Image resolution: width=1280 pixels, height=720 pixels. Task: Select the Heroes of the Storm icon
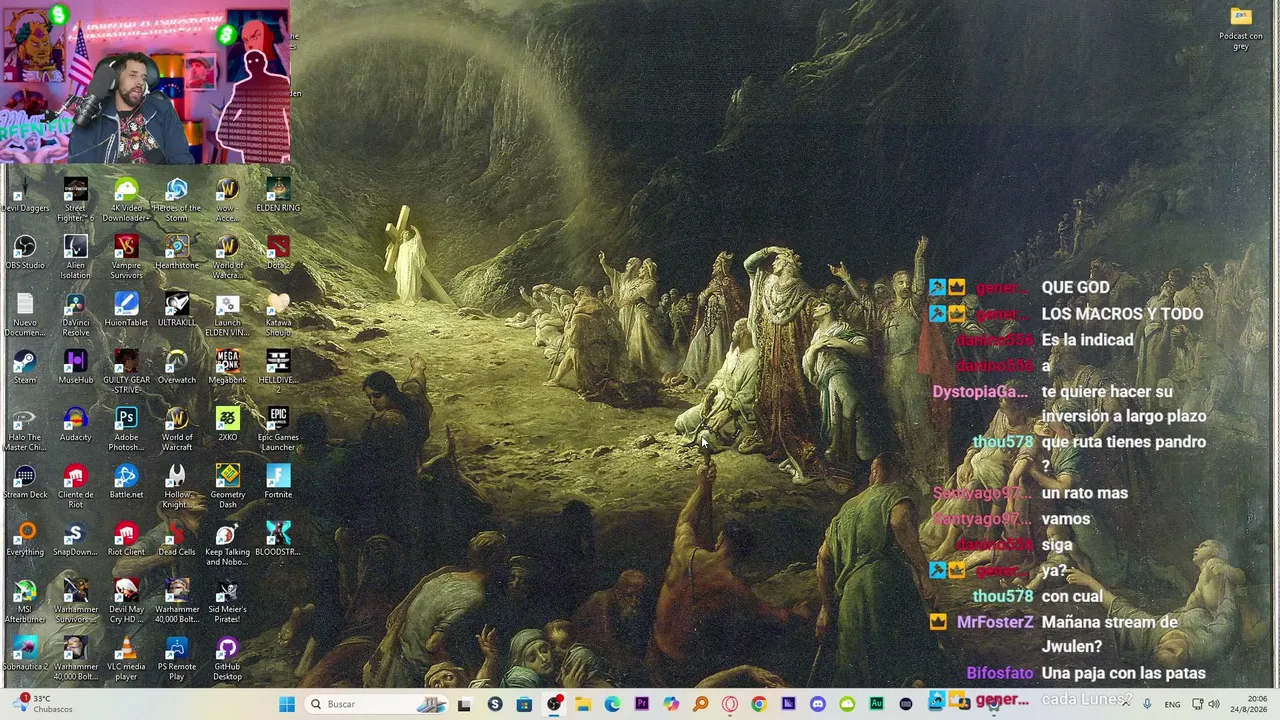(177, 200)
